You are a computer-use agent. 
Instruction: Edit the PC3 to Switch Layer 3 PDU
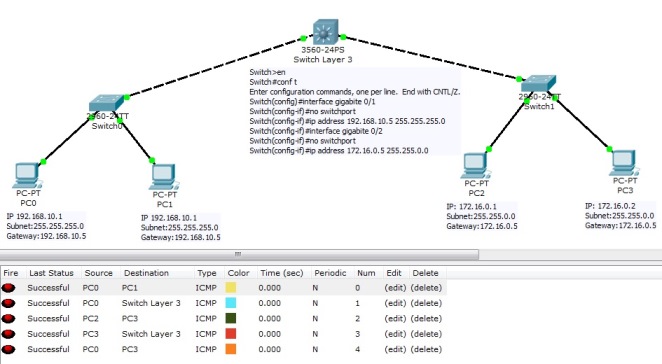[x=395, y=334]
